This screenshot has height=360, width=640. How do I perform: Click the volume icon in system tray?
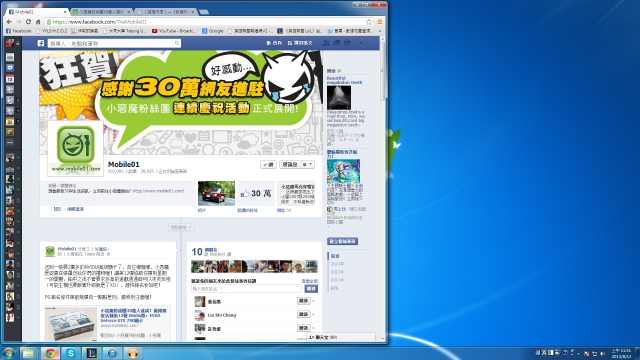602,353
